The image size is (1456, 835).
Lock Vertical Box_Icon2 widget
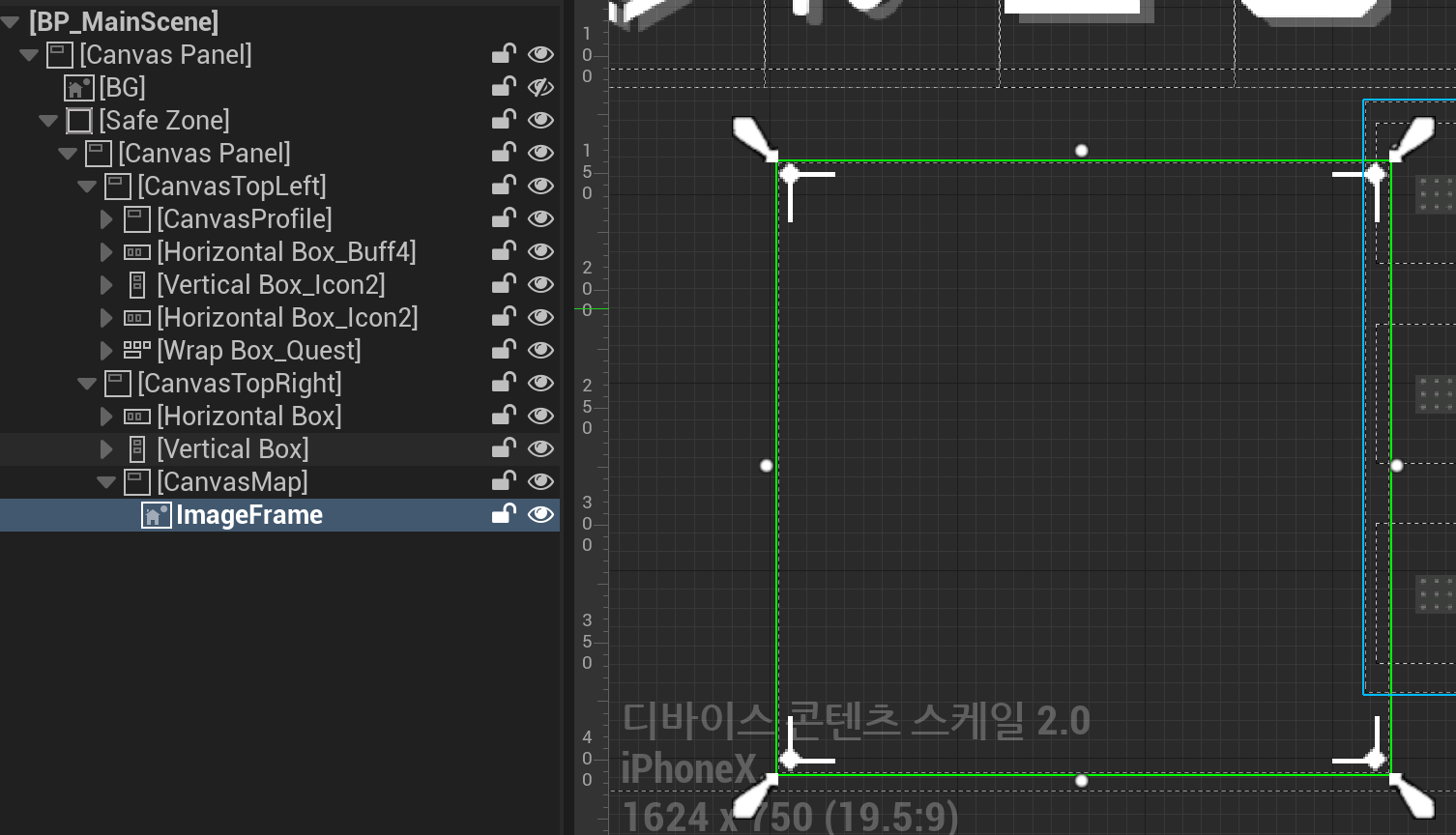pos(504,284)
